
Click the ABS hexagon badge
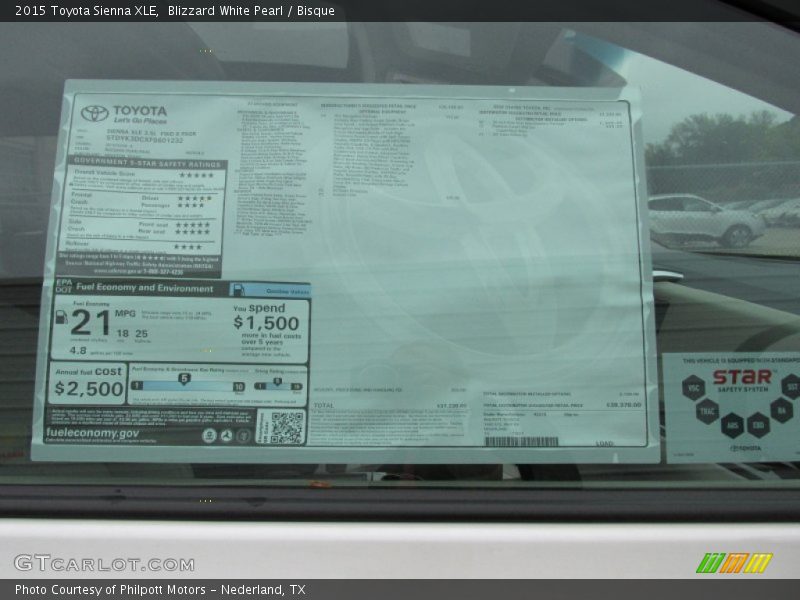pyautogui.click(x=732, y=425)
